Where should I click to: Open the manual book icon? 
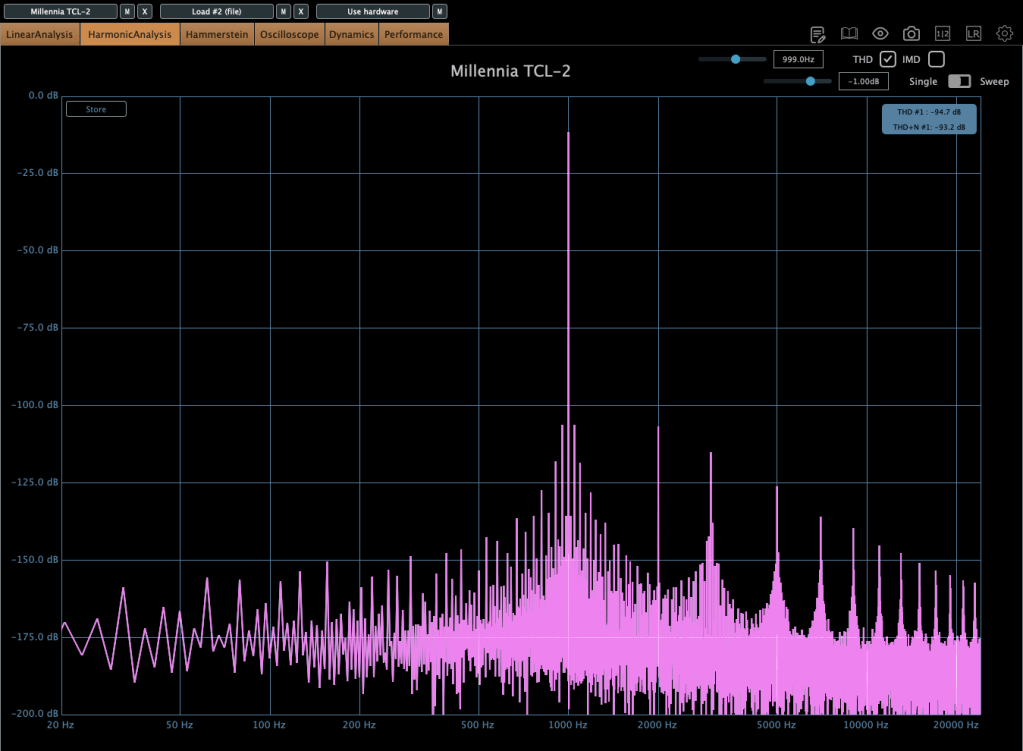(849, 34)
